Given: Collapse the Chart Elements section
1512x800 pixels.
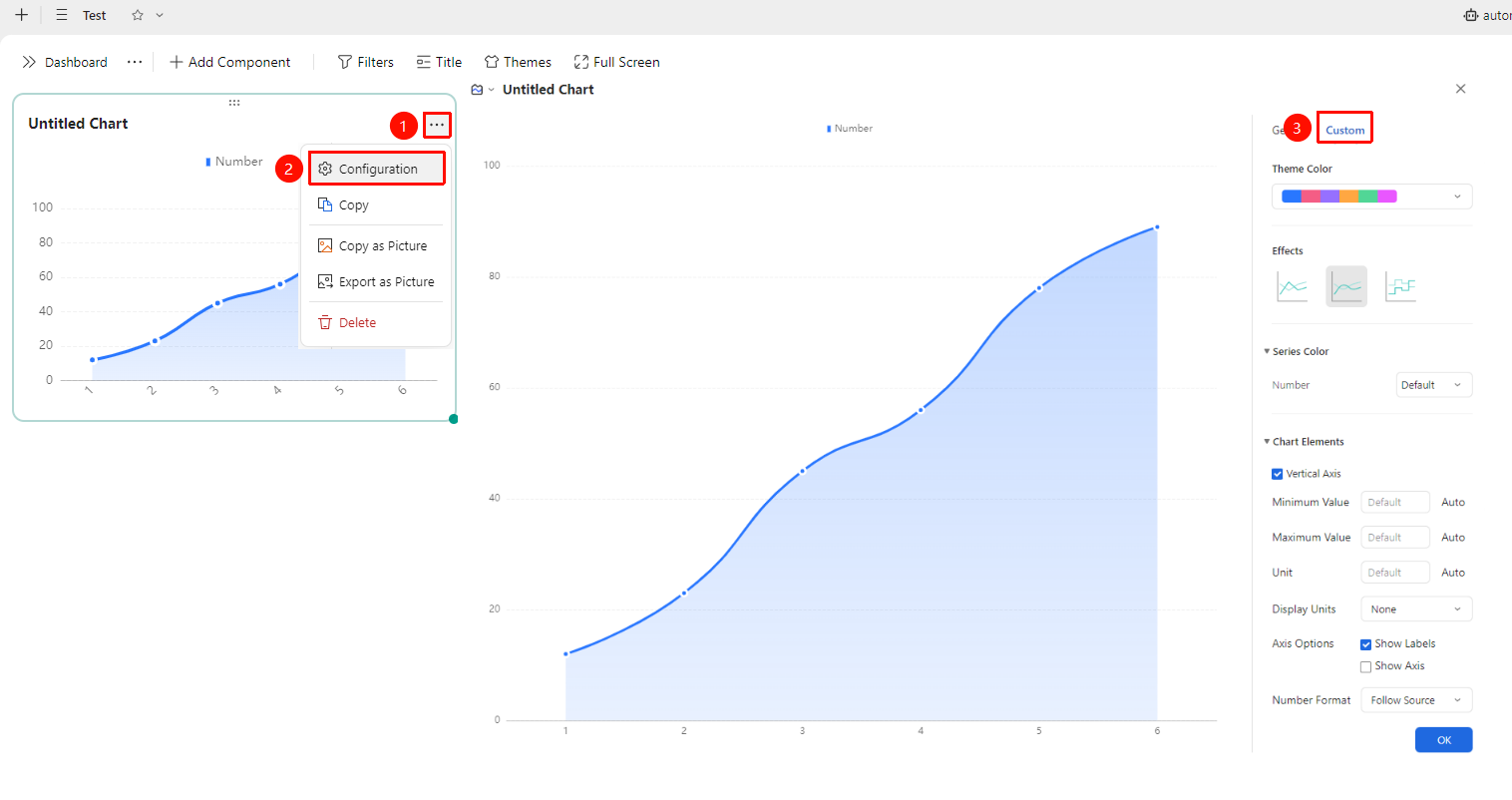Looking at the screenshot, I should (x=1268, y=441).
